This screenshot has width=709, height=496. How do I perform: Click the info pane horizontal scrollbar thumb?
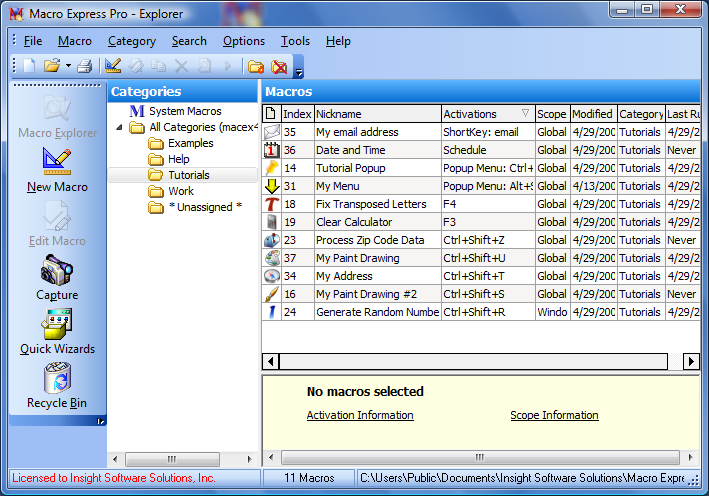coord(480,457)
